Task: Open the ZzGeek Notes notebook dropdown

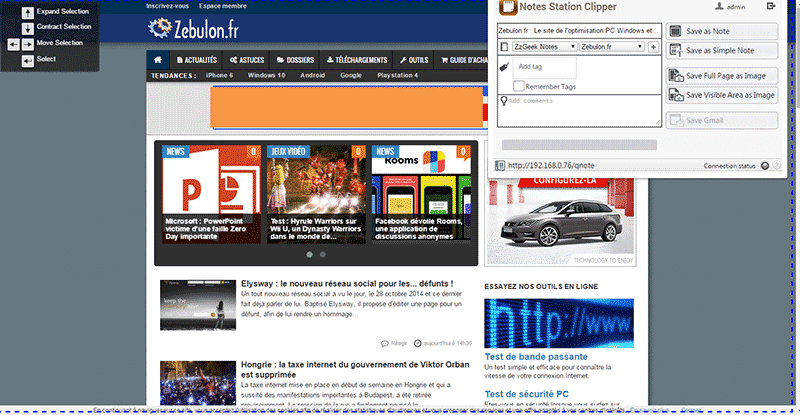Action: [x=544, y=46]
